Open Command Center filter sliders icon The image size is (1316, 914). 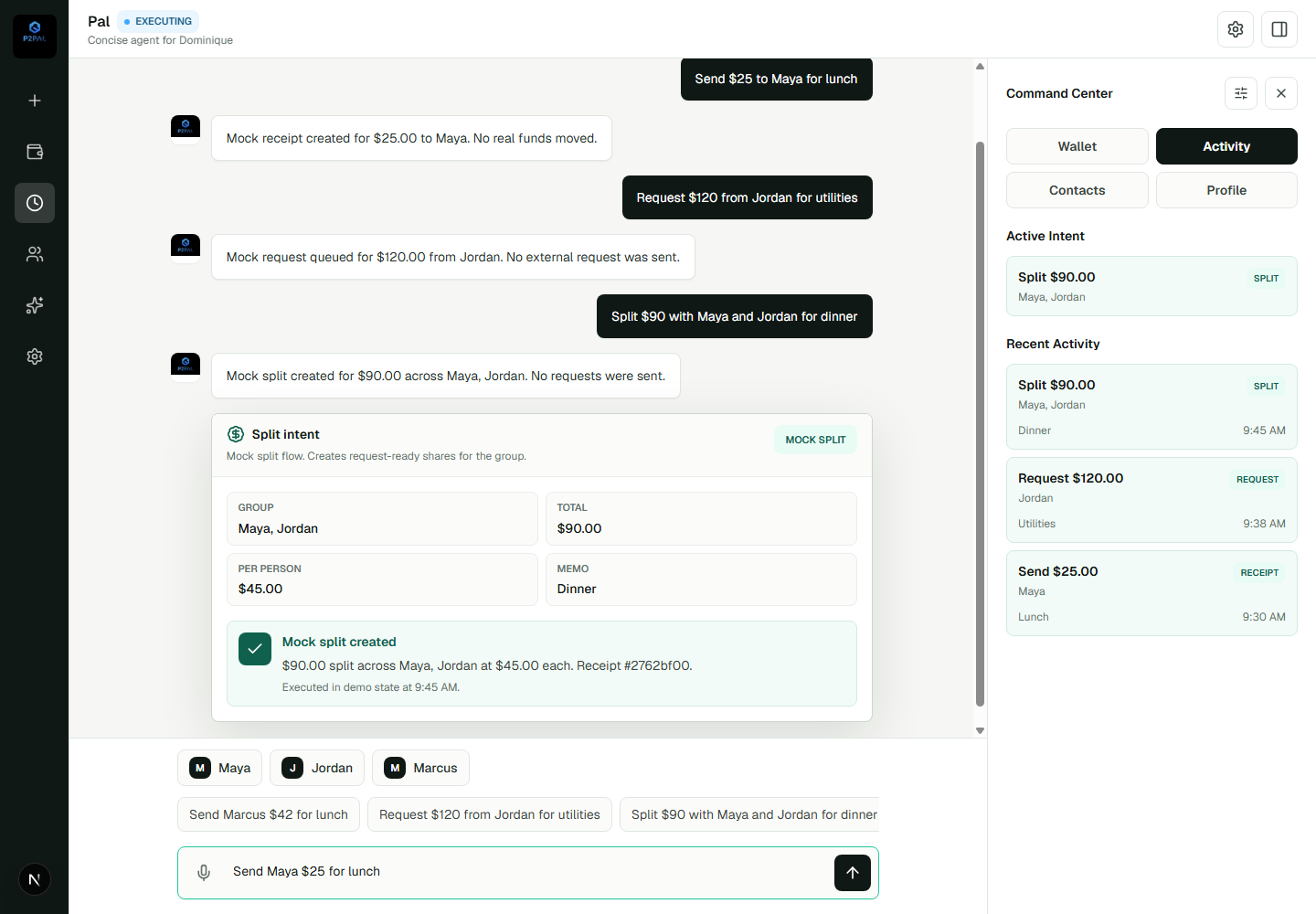[1241, 93]
